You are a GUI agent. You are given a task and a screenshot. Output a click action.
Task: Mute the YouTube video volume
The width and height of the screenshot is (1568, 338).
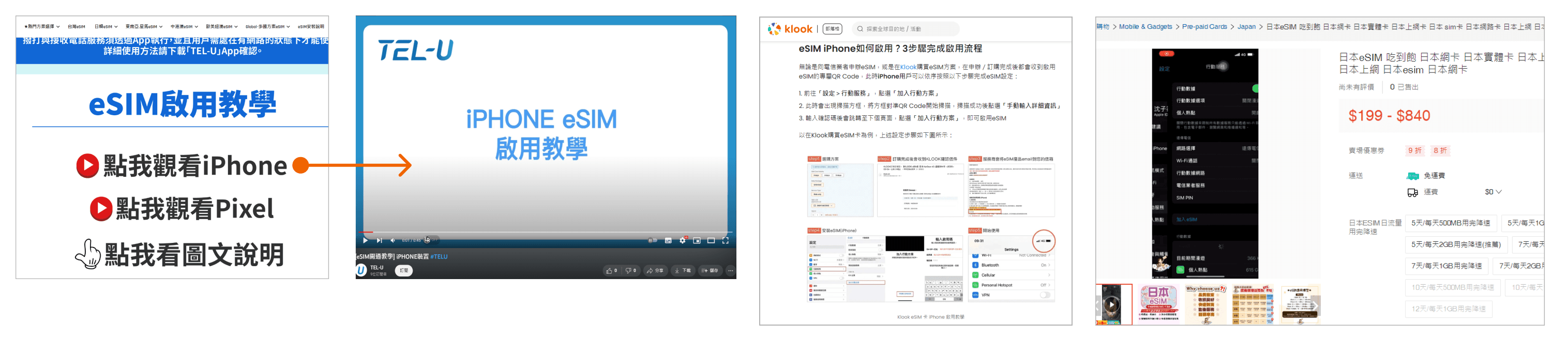(393, 240)
